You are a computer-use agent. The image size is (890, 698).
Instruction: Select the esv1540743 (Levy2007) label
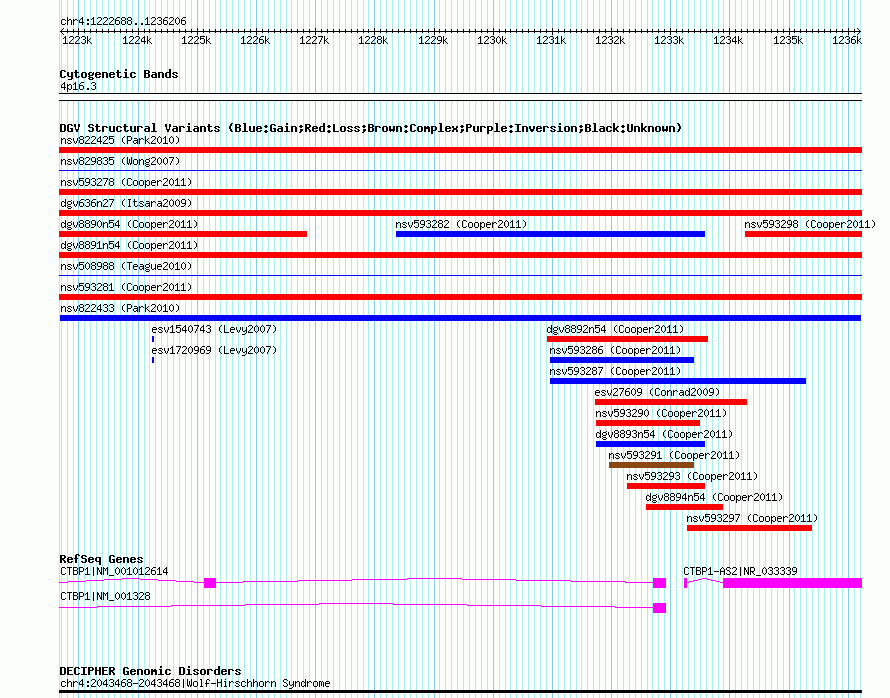point(214,329)
